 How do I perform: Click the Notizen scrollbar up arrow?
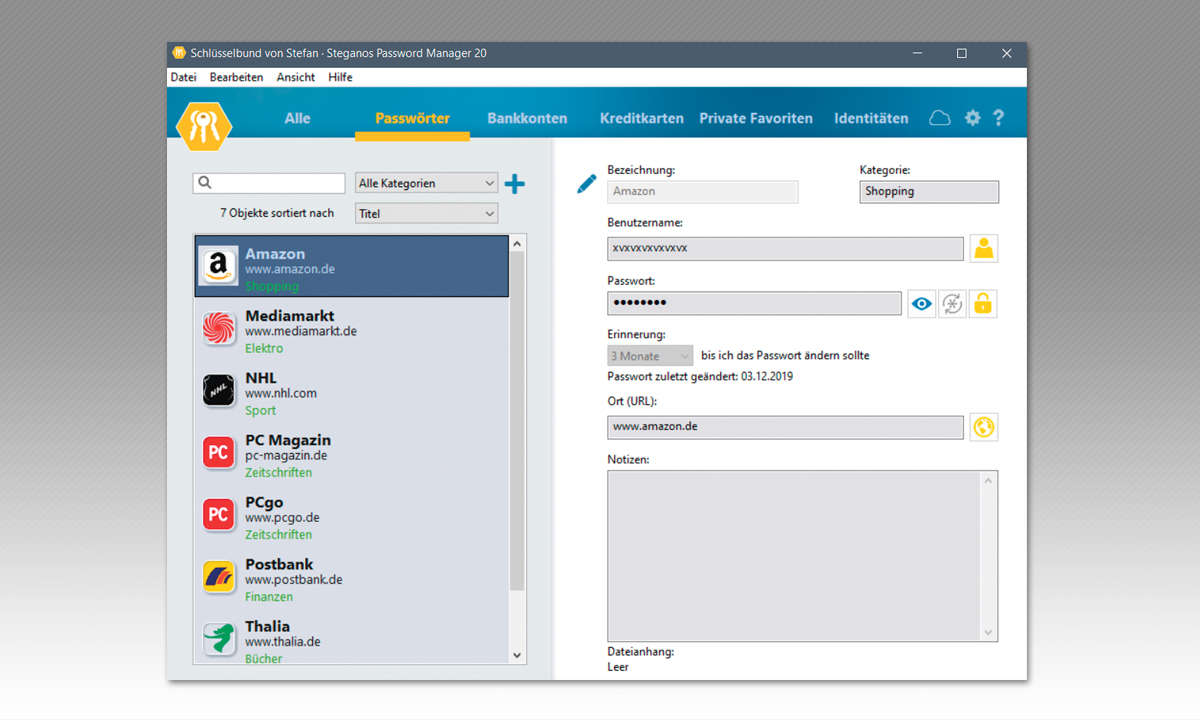click(x=989, y=480)
